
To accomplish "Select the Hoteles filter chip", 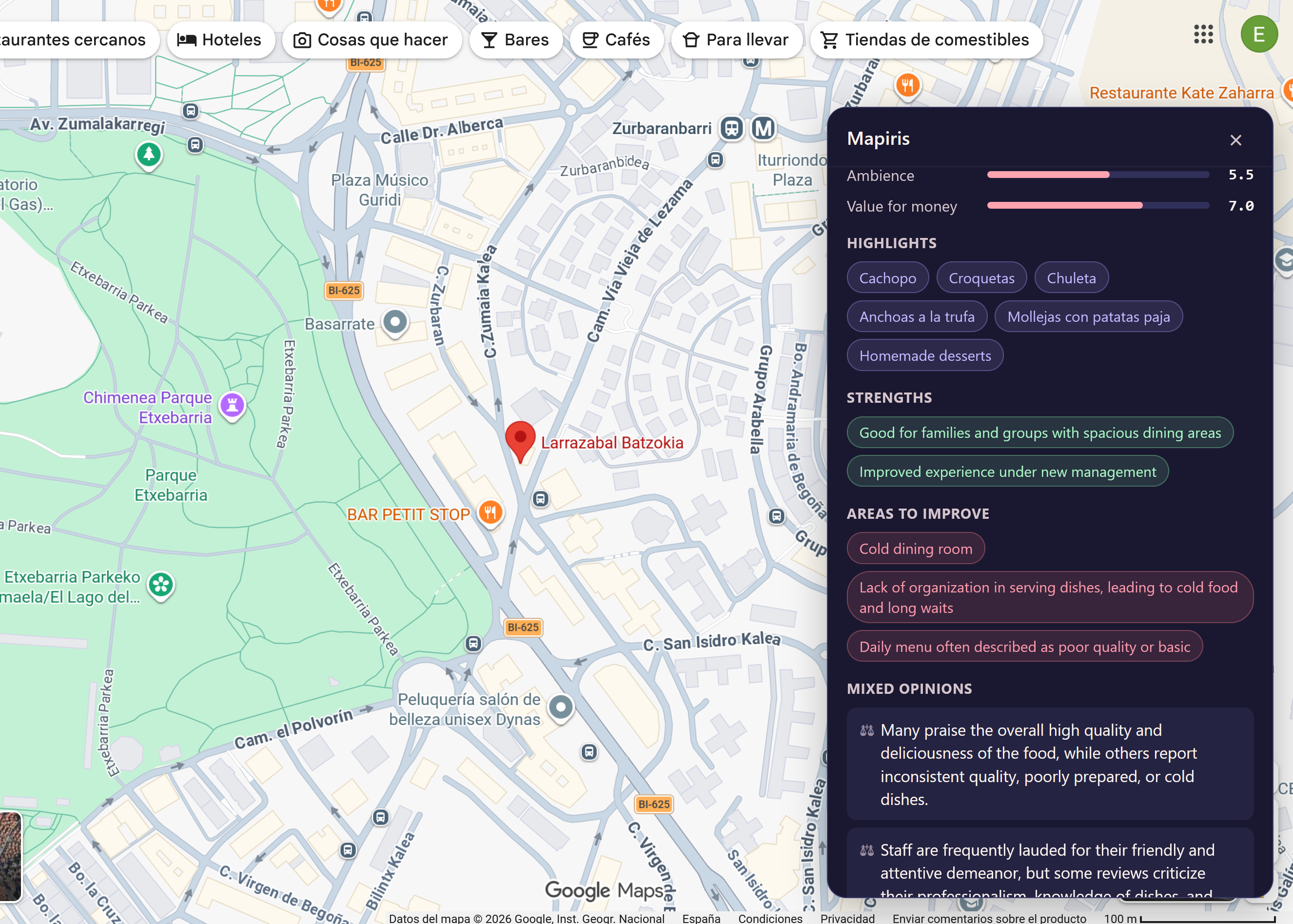I will tap(220, 40).
